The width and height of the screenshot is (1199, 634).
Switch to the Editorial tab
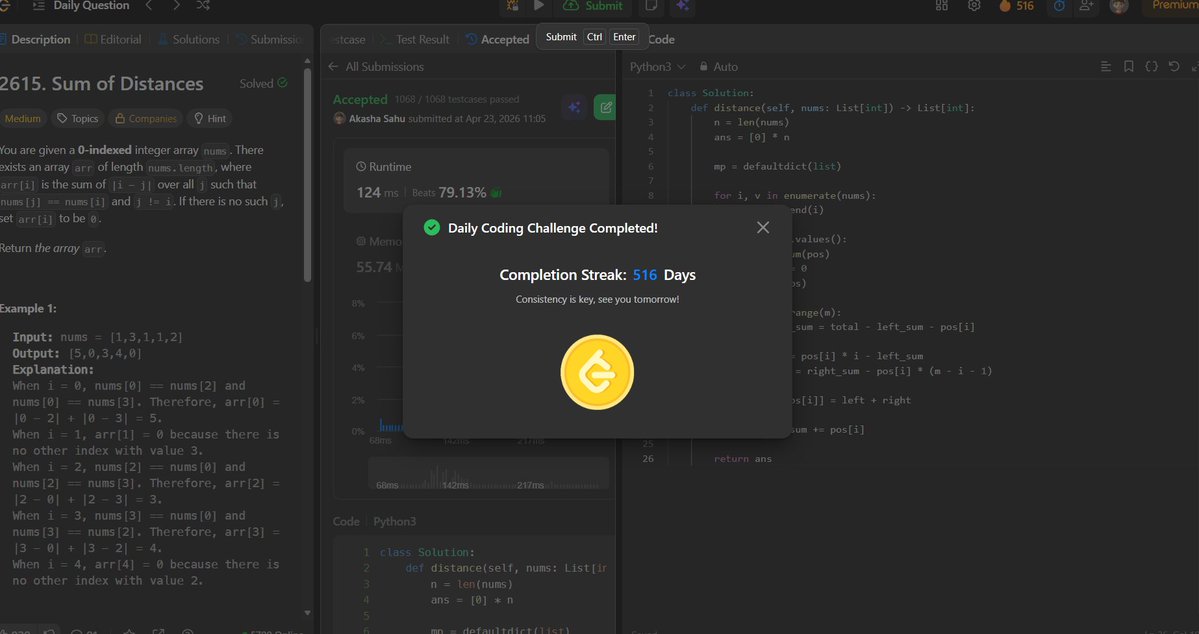click(113, 40)
